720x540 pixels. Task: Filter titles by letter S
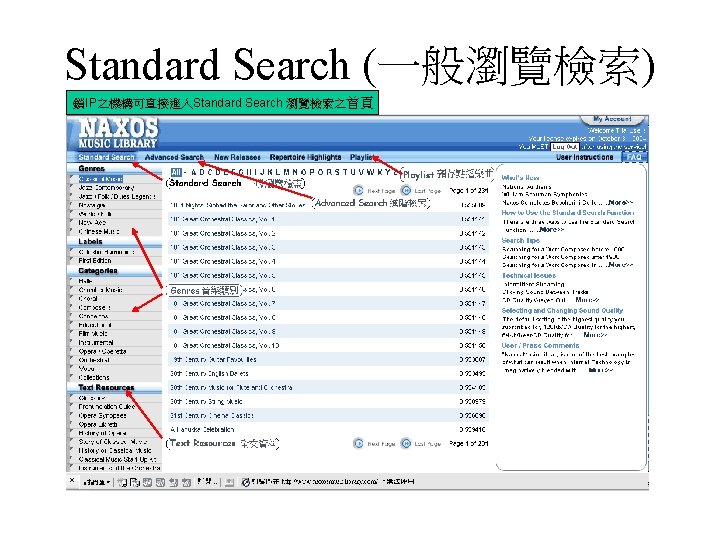[337, 172]
